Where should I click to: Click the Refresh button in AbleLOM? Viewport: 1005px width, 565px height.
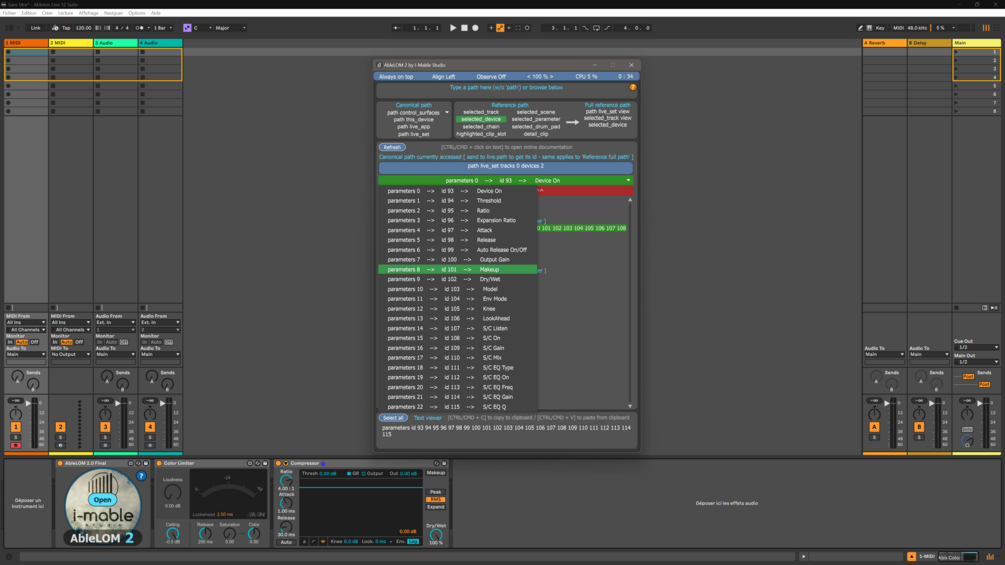tap(392, 147)
